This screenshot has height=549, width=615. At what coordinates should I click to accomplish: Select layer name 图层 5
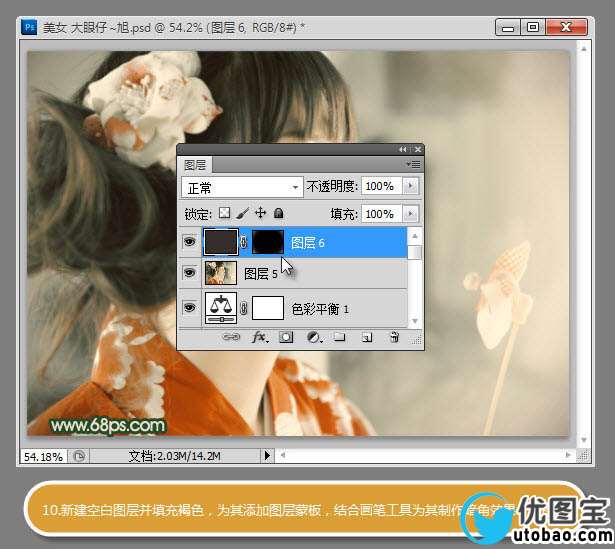coord(261,274)
